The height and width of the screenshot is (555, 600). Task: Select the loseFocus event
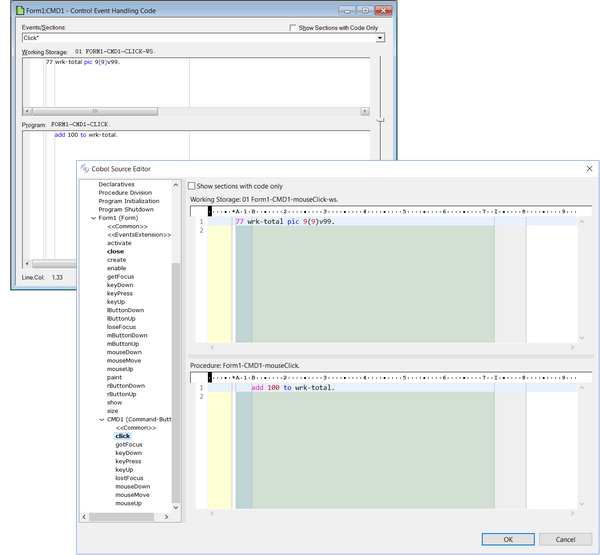tap(121, 327)
